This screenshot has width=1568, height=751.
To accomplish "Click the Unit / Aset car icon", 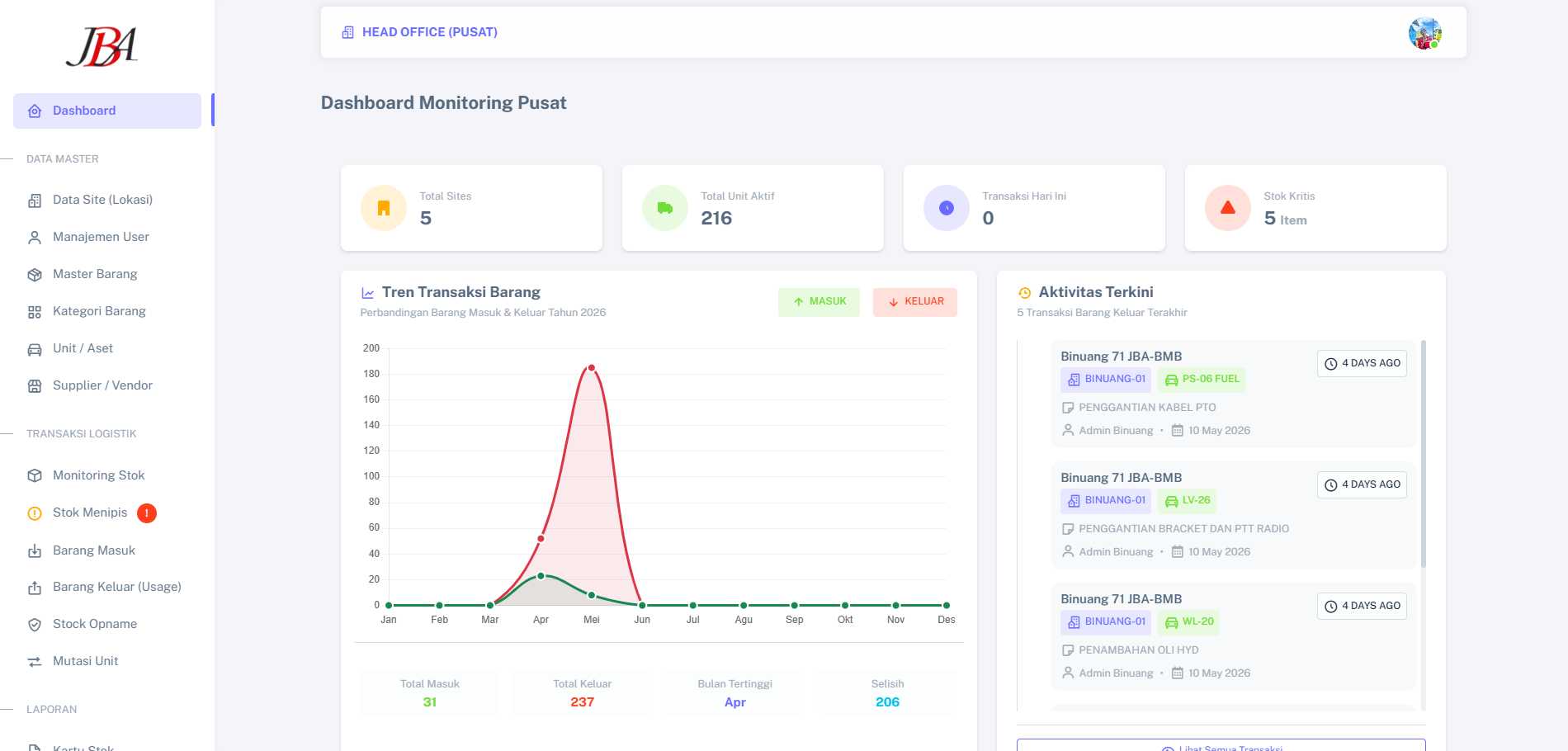I will pos(35,349).
